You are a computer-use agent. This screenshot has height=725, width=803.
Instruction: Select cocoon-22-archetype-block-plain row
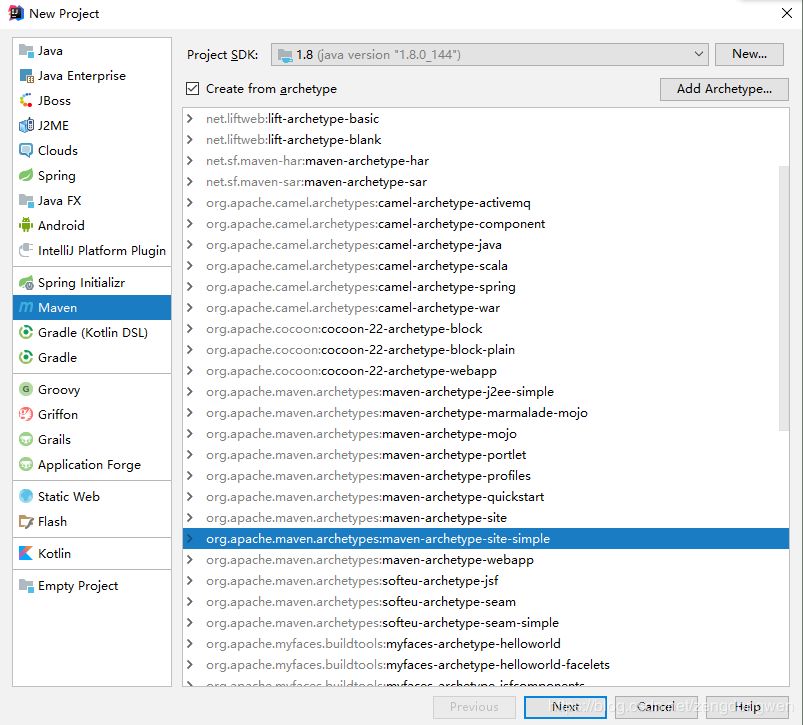485,349
